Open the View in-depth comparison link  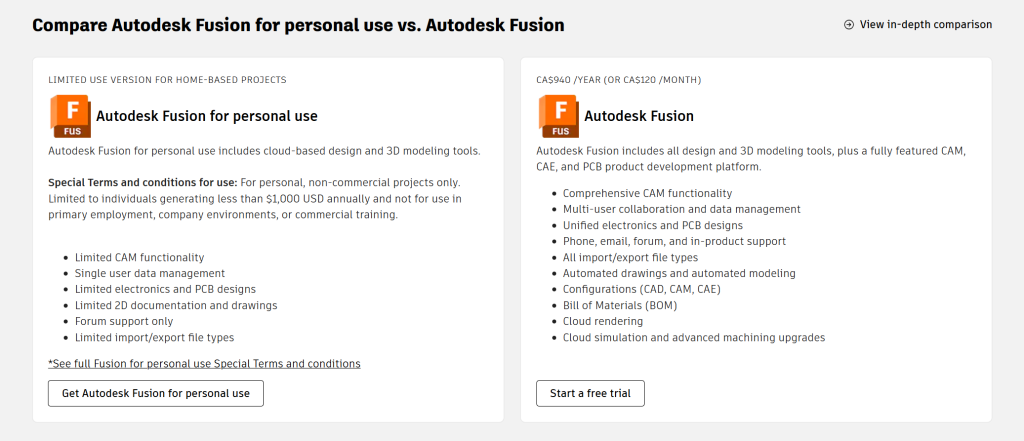coord(925,24)
